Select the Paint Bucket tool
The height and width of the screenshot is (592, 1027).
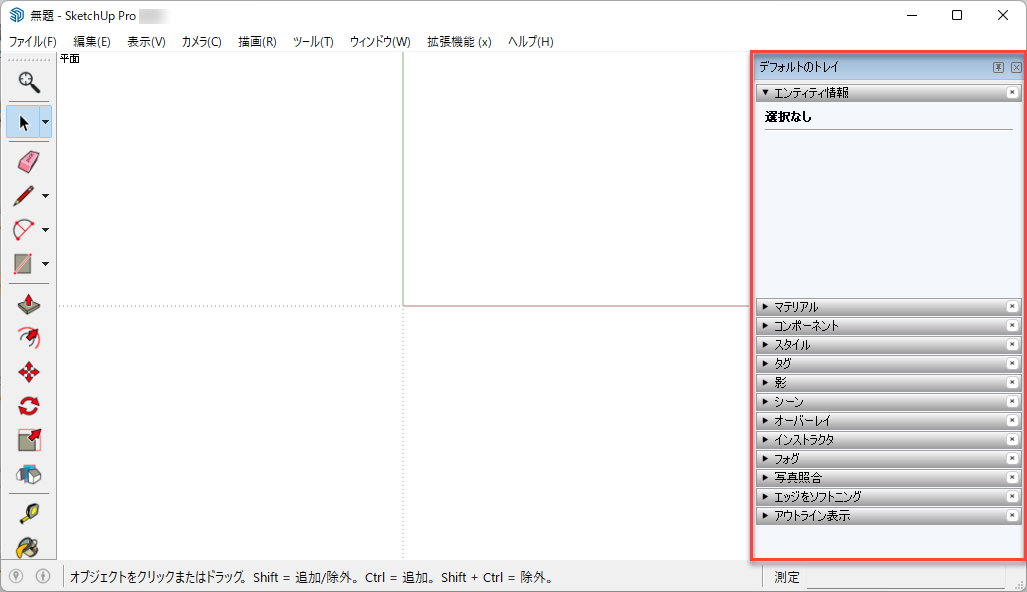[x=29, y=547]
